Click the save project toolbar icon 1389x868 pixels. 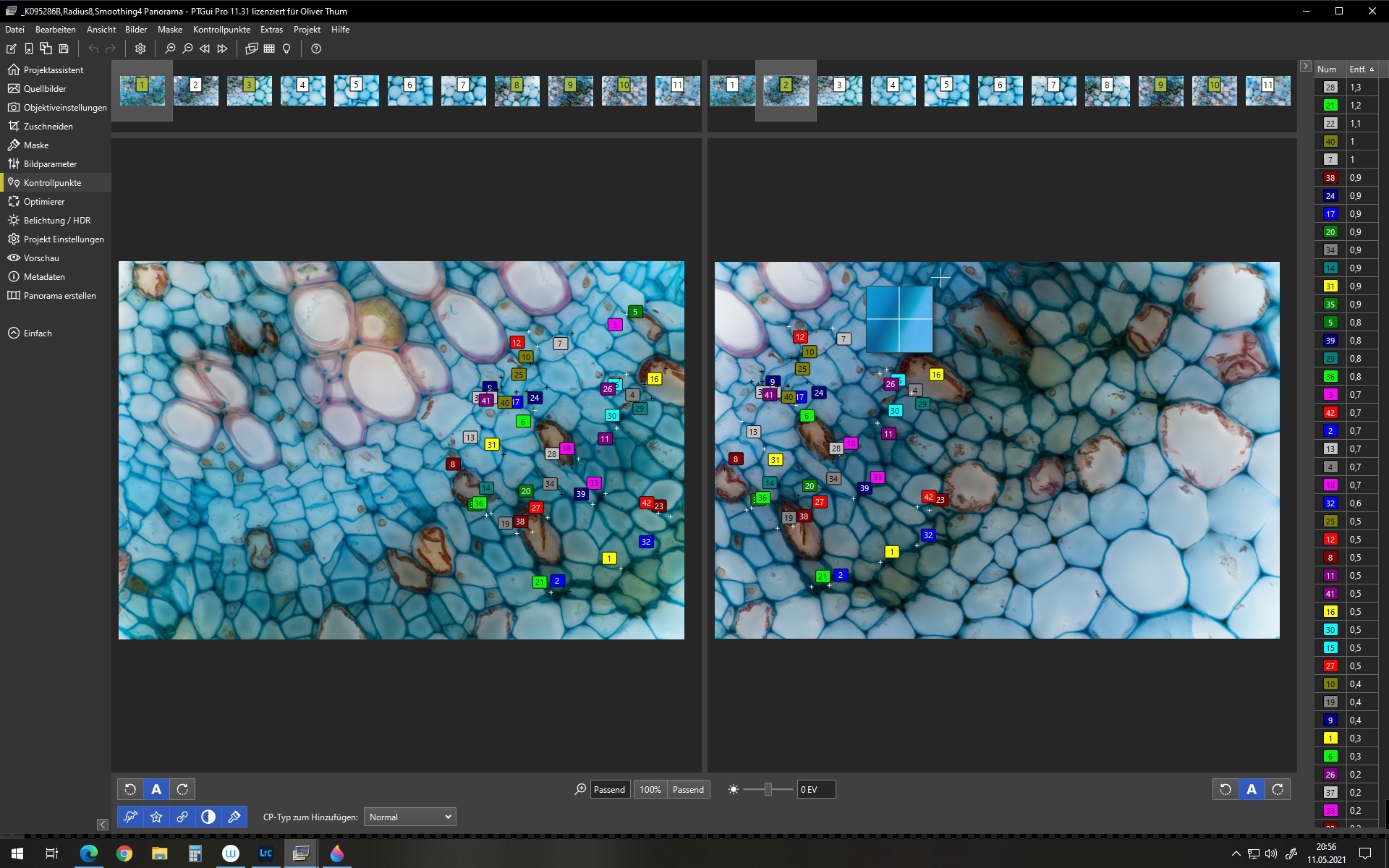pyautogui.click(x=64, y=48)
